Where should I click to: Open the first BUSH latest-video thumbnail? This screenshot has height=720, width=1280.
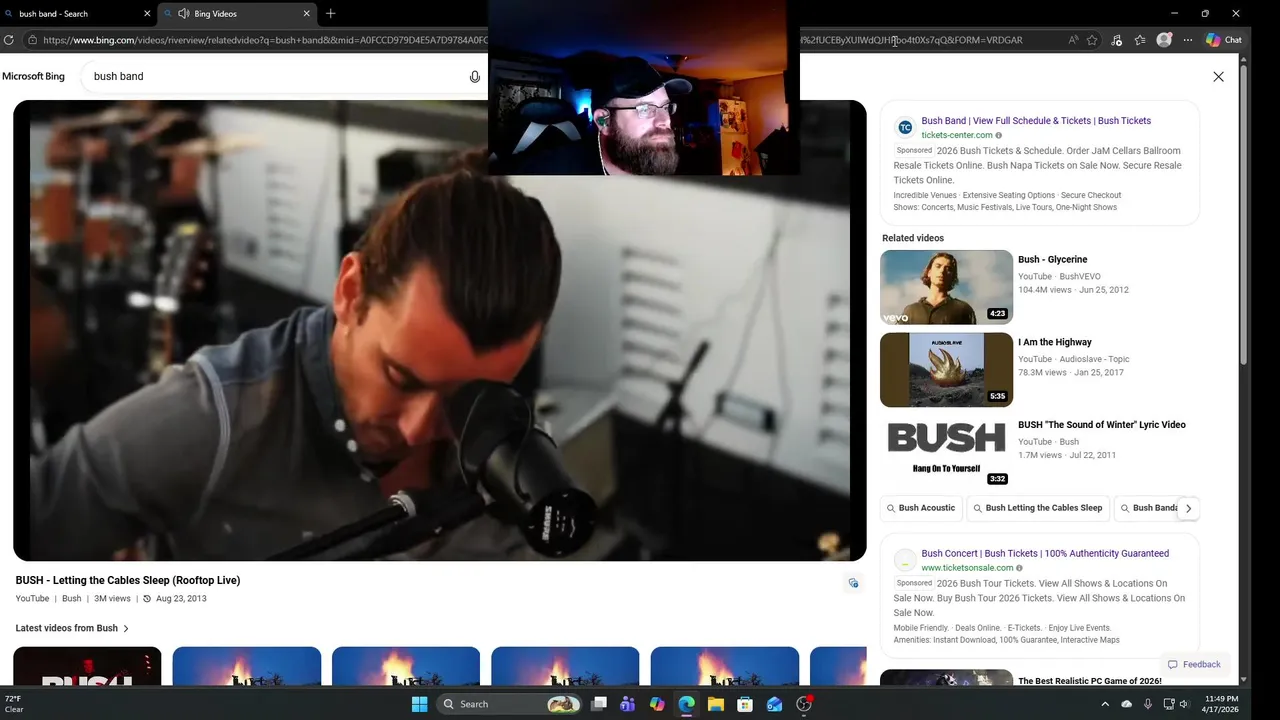click(x=87, y=666)
